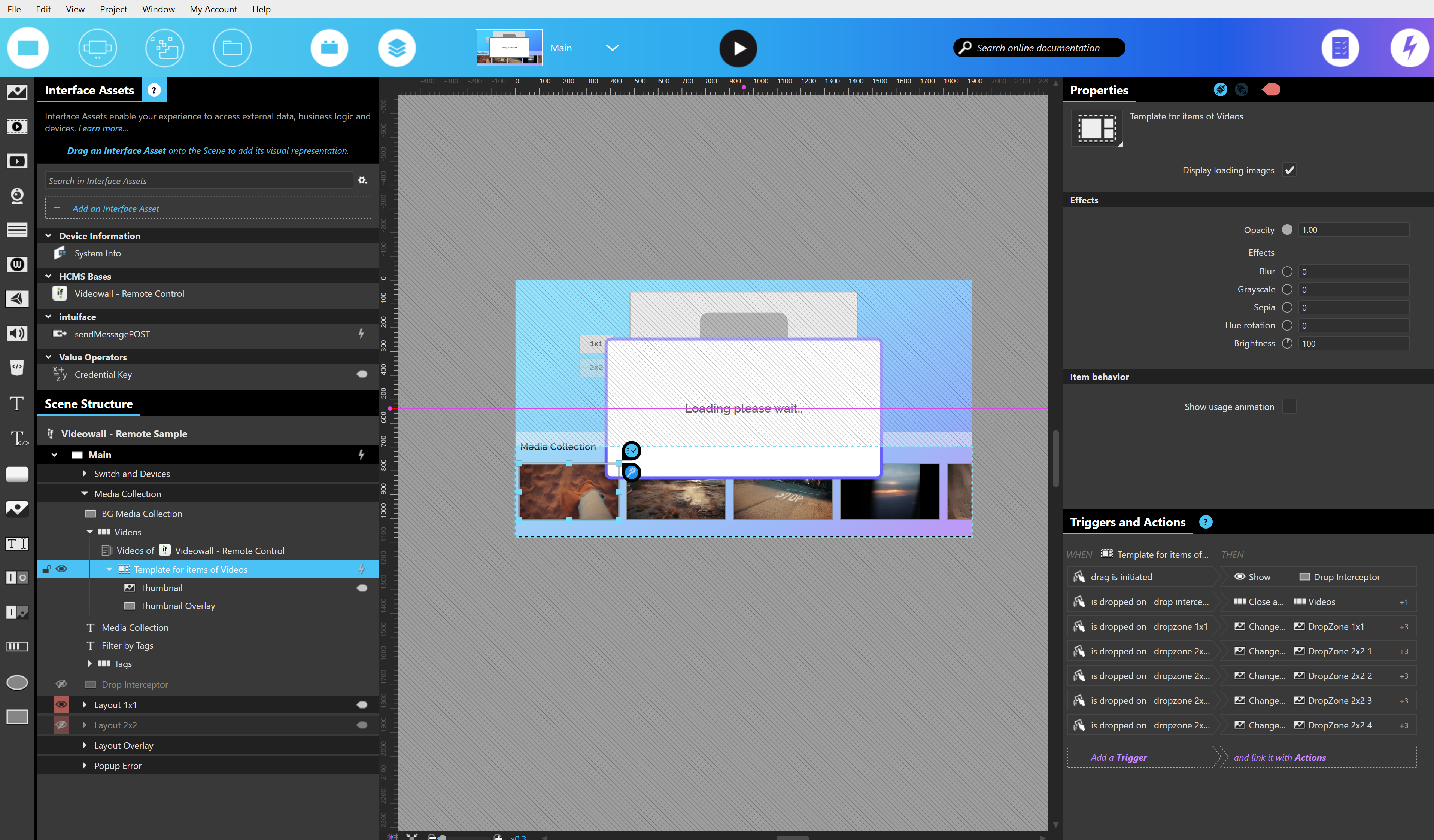The image size is (1434, 840).
Task: Open the Experience scene mode button
Action: 28,48
